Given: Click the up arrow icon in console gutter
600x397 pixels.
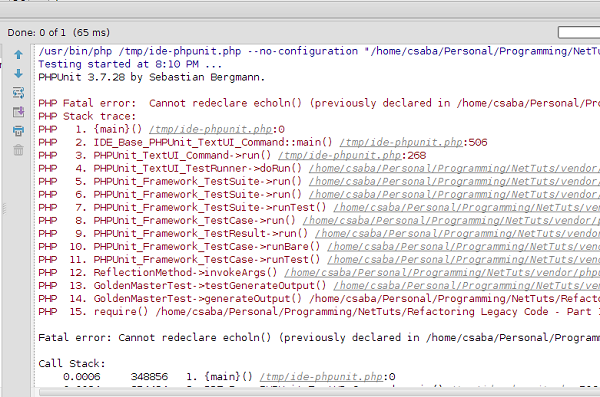Looking at the screenshot, I should click(18, 55).
